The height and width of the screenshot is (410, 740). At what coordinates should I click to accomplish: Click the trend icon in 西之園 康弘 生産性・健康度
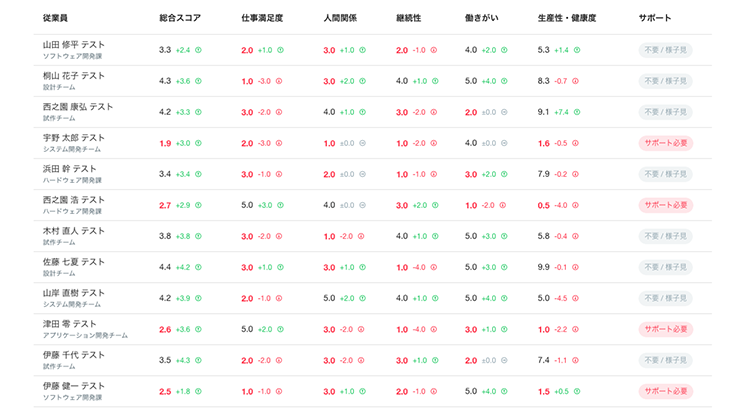(577, 112)
